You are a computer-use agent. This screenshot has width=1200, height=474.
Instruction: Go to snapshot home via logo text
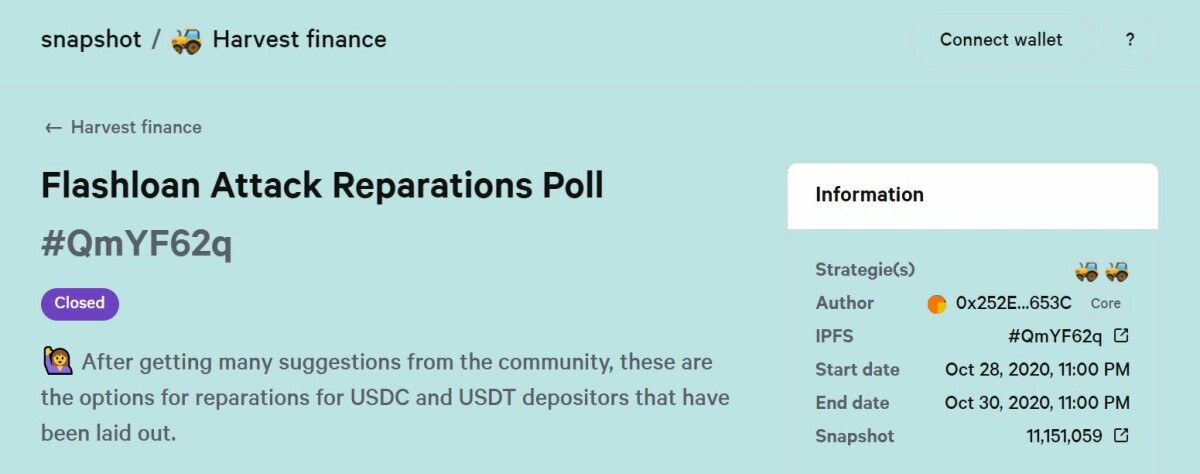point(89,40)
